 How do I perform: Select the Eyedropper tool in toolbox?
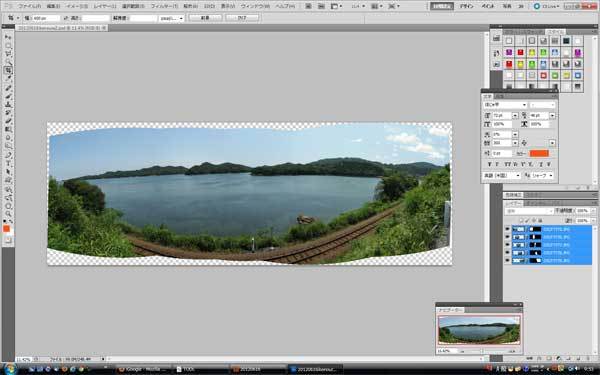[8, 78]
